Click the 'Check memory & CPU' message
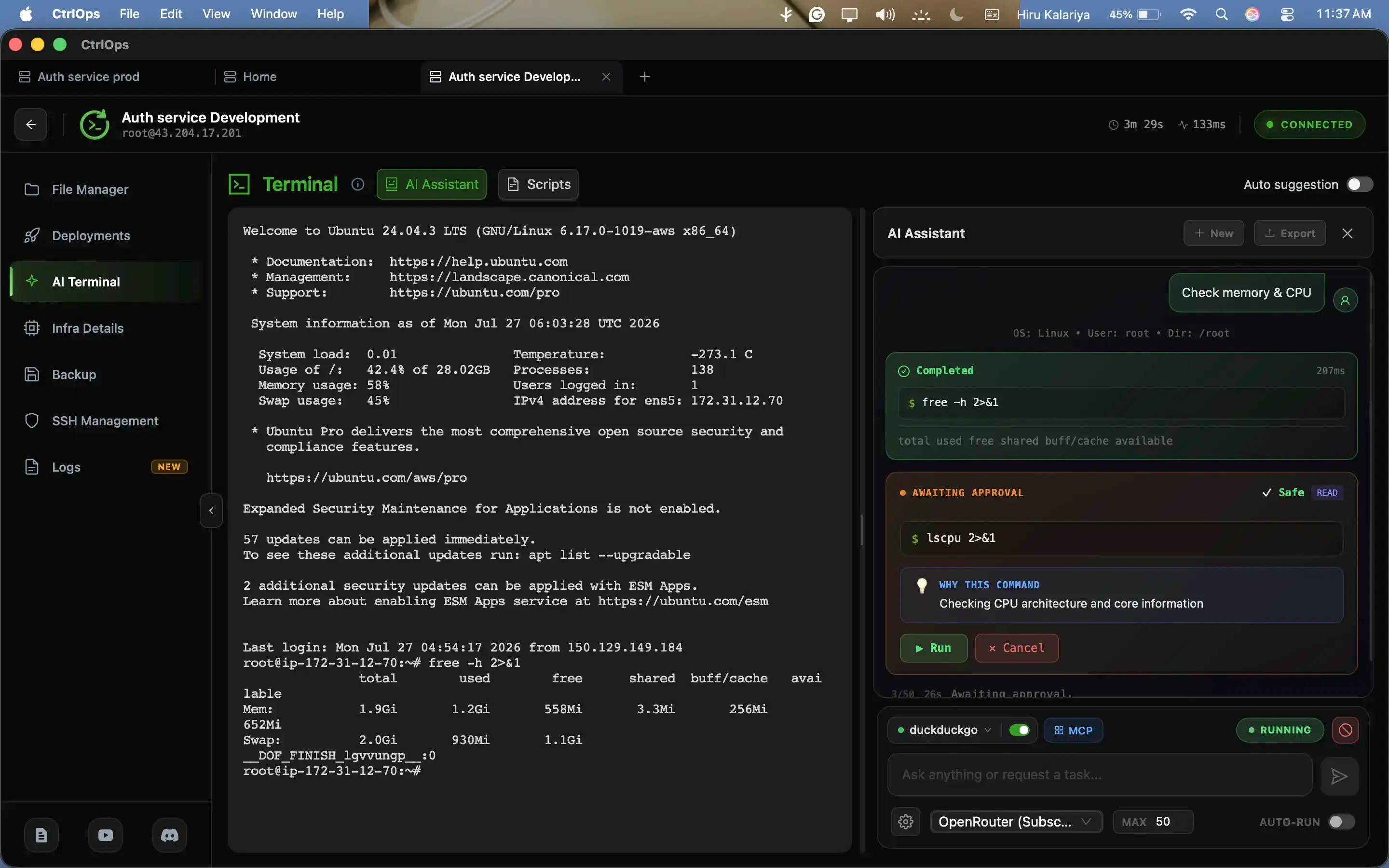This screenshot has height=868, width=1389. [x=1246, y=293]
